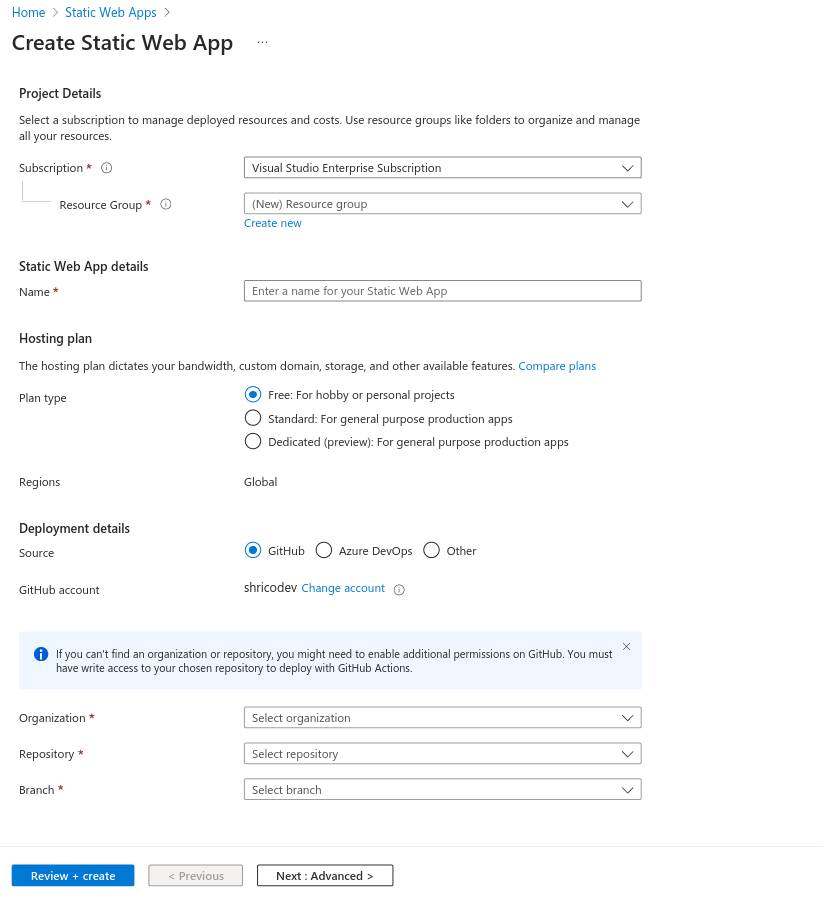Select Other as deployment source
The width and height of the screenshot is (823, 899).
431,550
